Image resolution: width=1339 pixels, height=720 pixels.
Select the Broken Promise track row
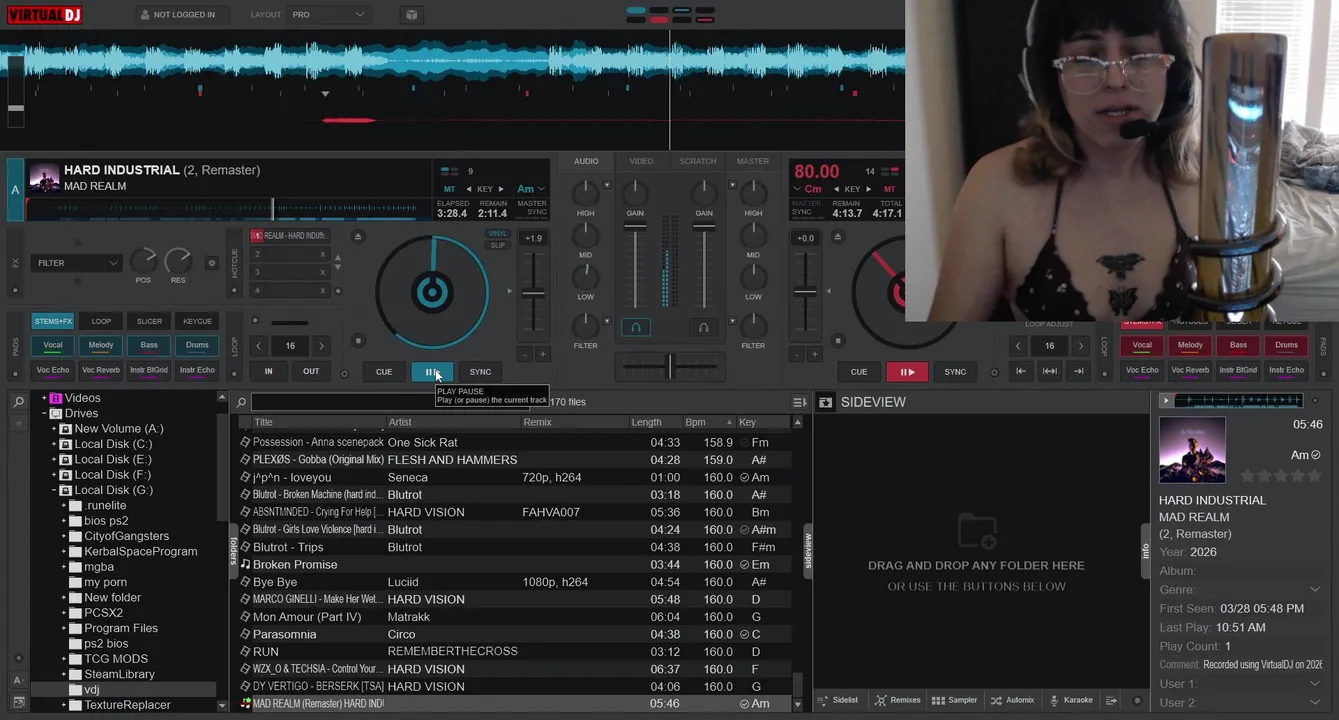(514, 564)
